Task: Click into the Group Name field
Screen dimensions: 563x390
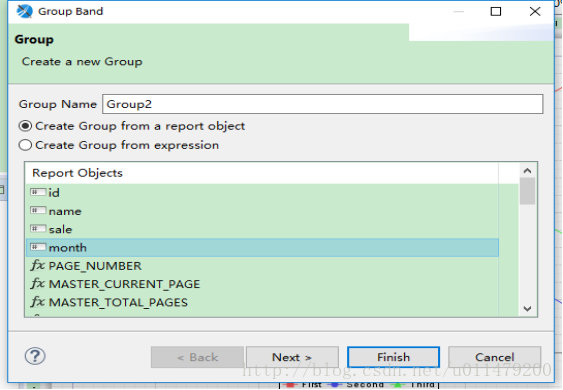Action: click(322, 104)
